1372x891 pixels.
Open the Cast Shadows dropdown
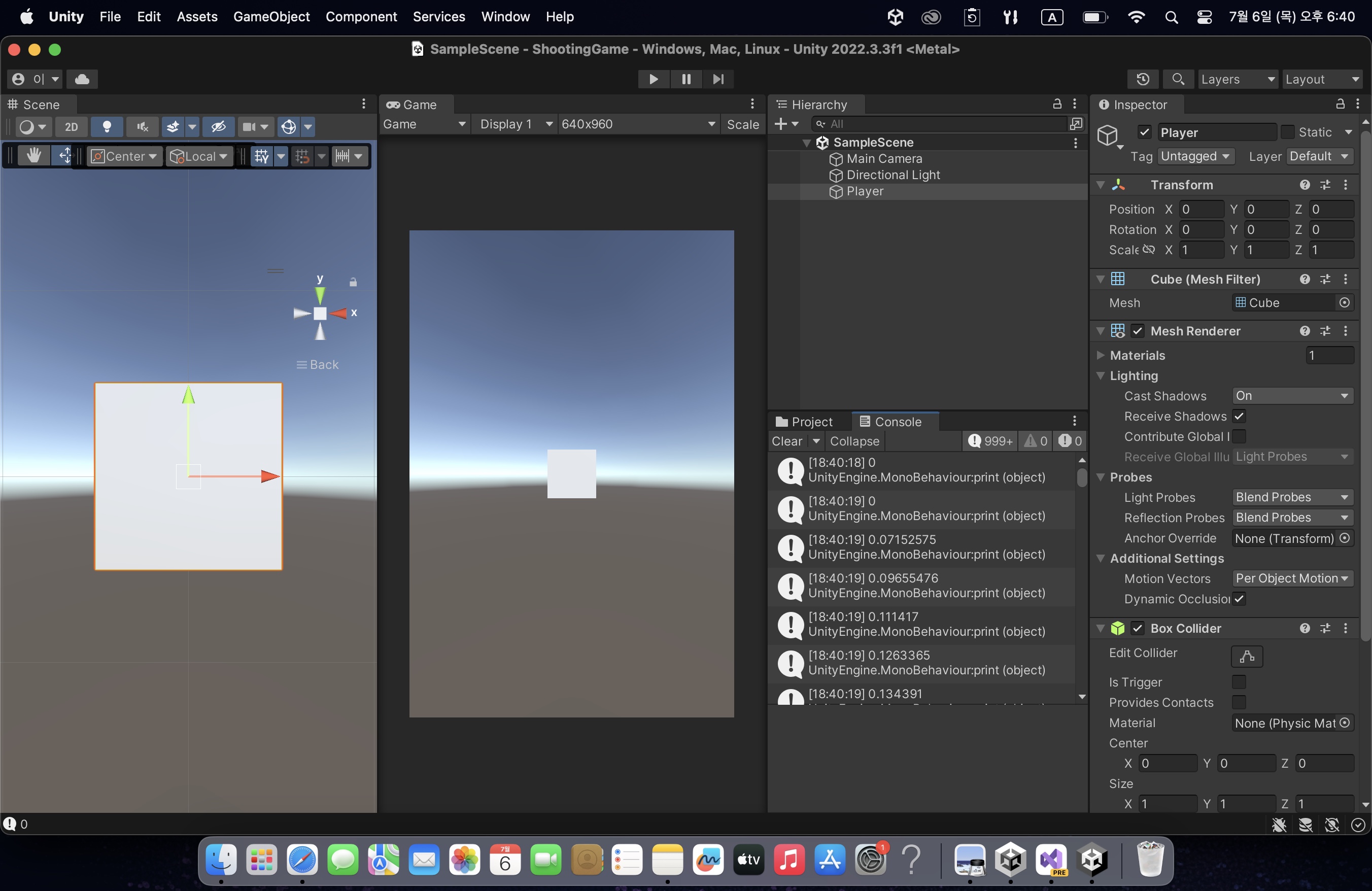pyautogui.click(x=1292, y=396)
